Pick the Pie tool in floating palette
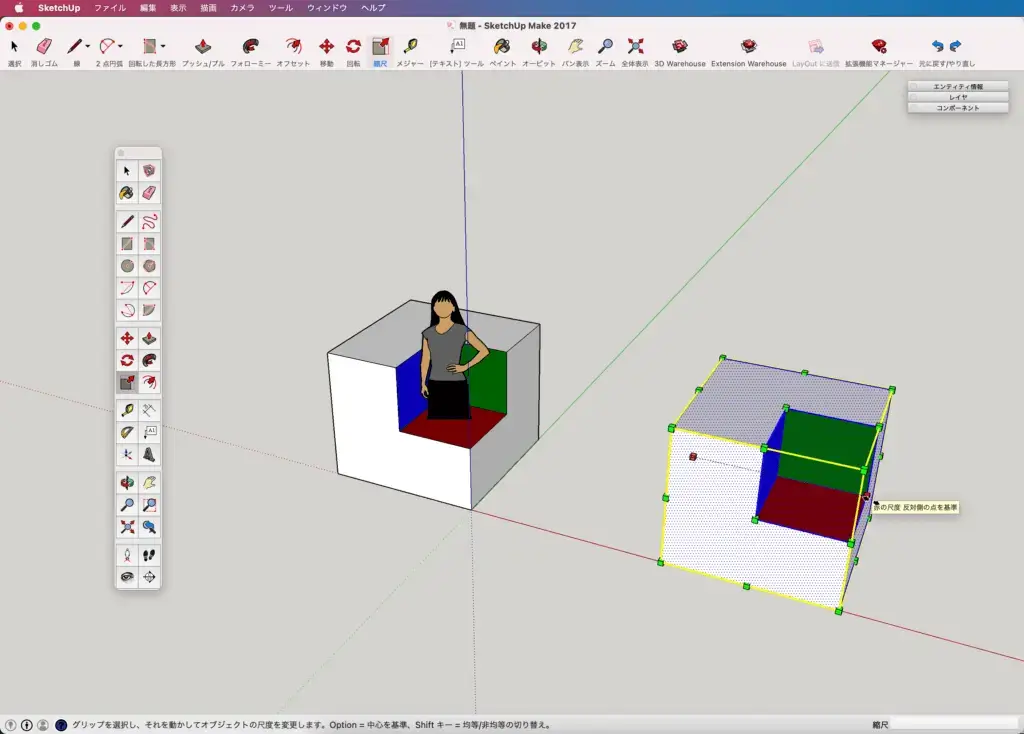Image resolution: width=1024 pixels, height=734 pixels. [150, 310]
